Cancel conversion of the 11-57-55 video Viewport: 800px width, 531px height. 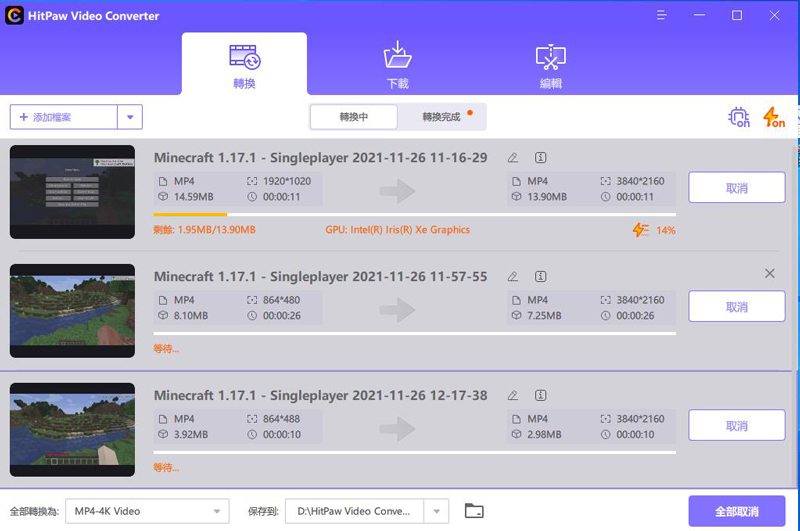(737, 306)
